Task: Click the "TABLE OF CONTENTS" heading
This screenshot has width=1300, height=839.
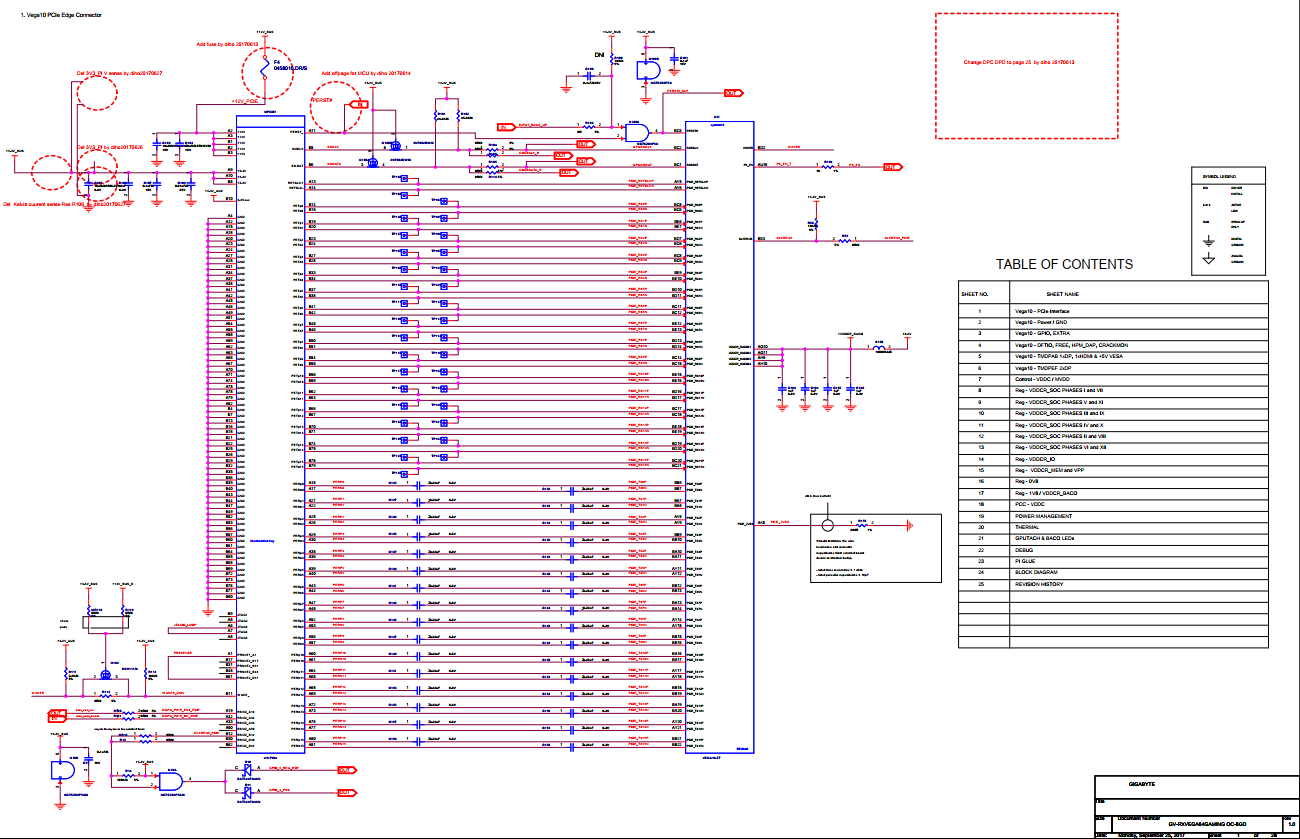Action: [1064, 265]
